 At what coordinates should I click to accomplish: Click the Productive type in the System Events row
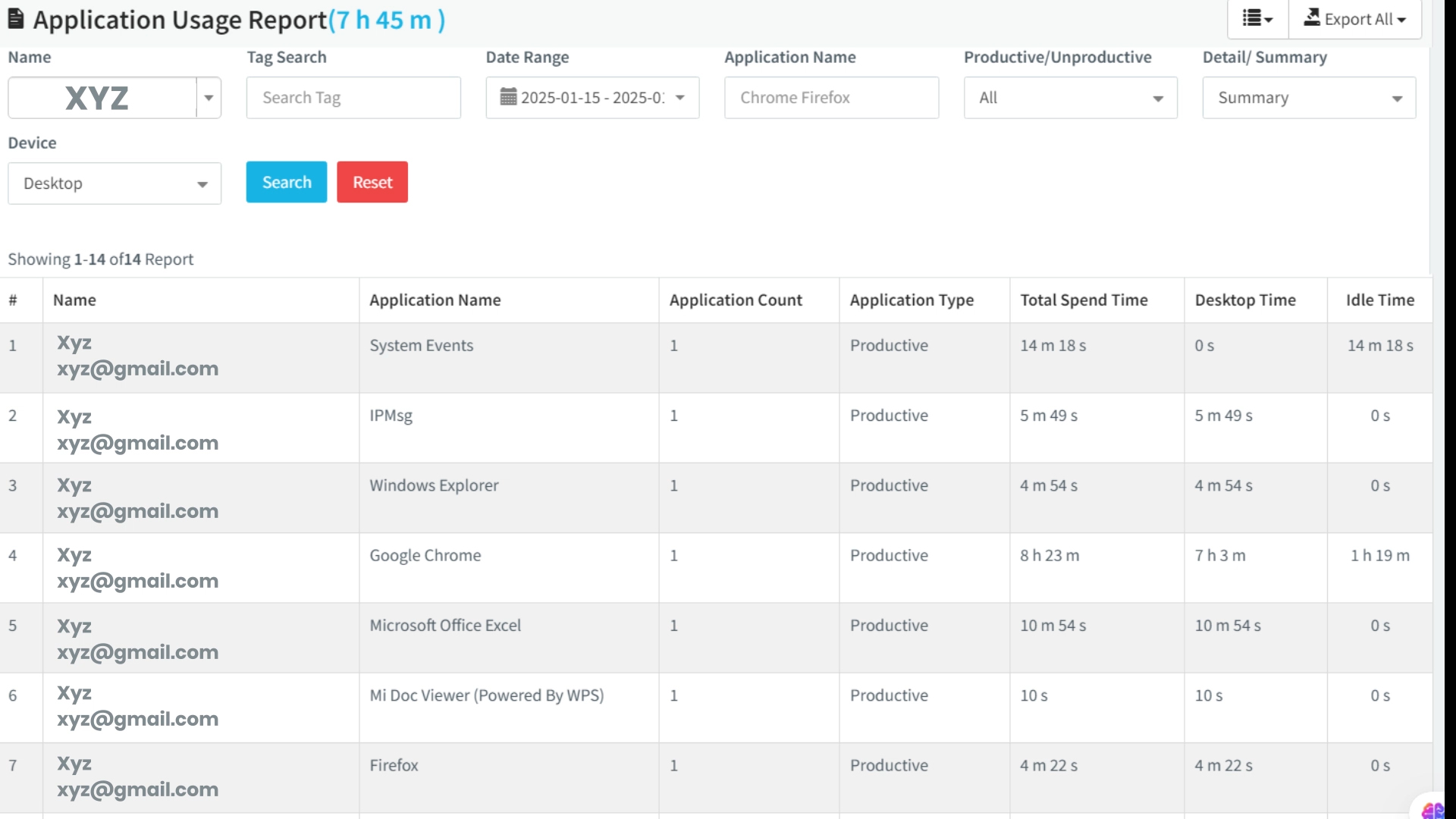tap(889, 346)
